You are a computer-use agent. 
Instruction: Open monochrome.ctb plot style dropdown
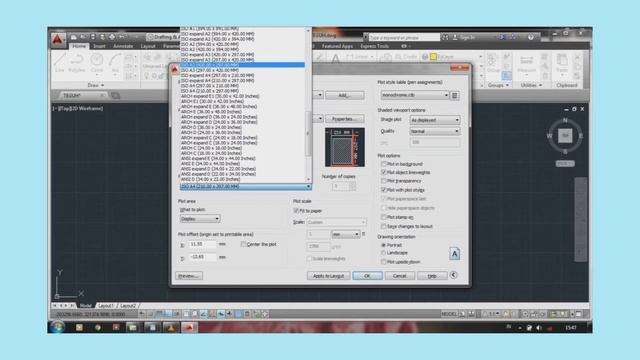pos(415,95)
